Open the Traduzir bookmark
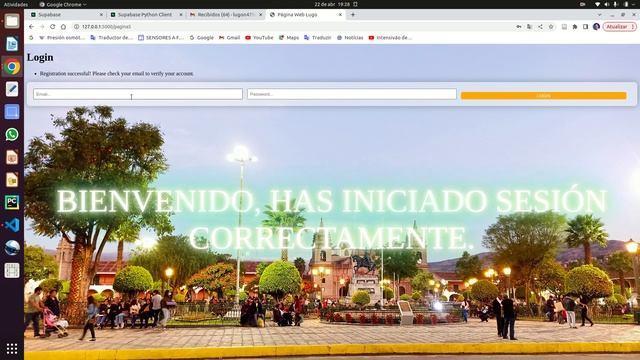Screen dimensions: 640x360 click(x=318, y=38)
